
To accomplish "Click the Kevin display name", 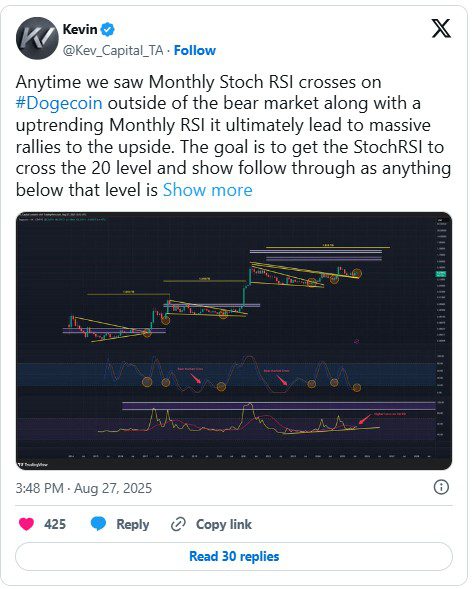I will [80, 29].
